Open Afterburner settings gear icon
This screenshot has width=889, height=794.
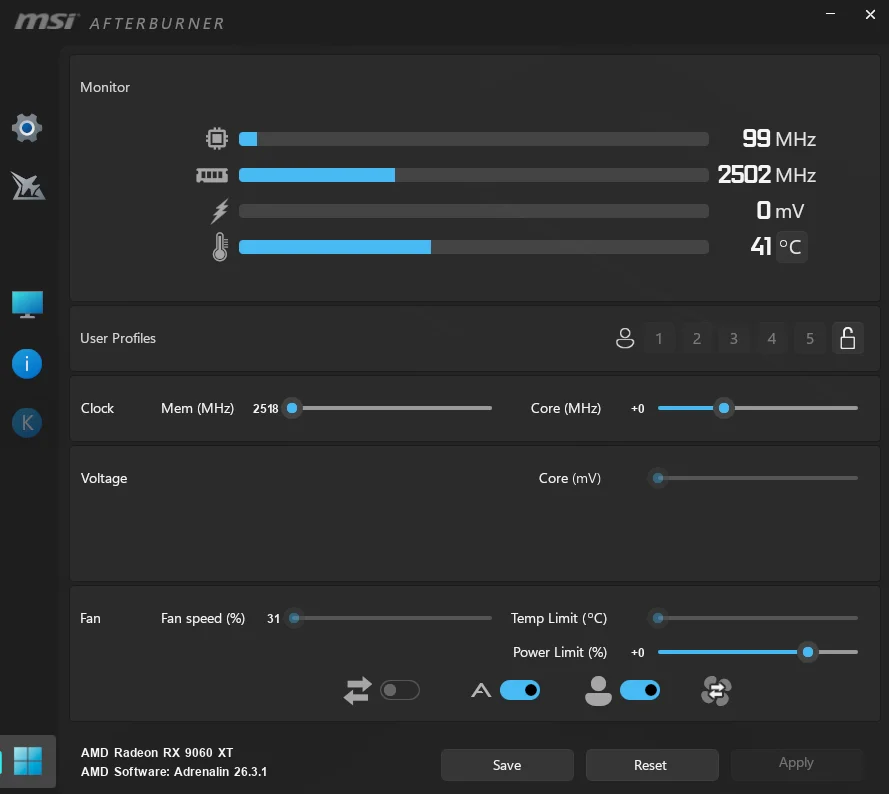point(27,127)
